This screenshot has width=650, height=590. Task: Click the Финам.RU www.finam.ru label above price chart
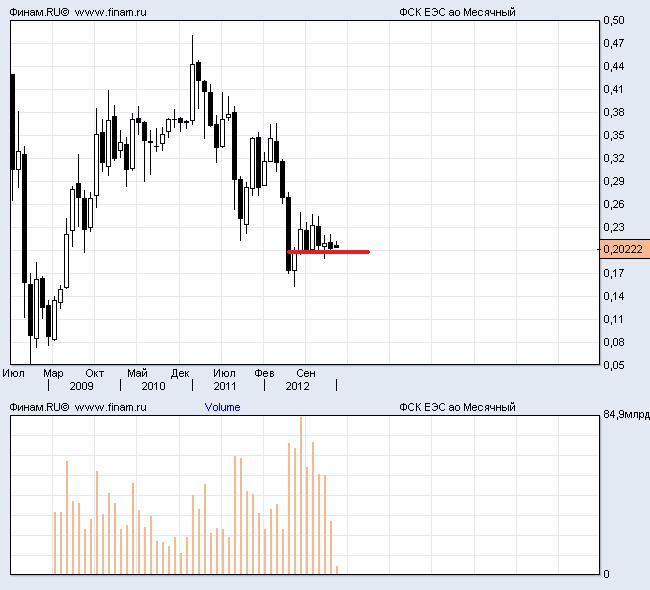(x=78, y=12)
